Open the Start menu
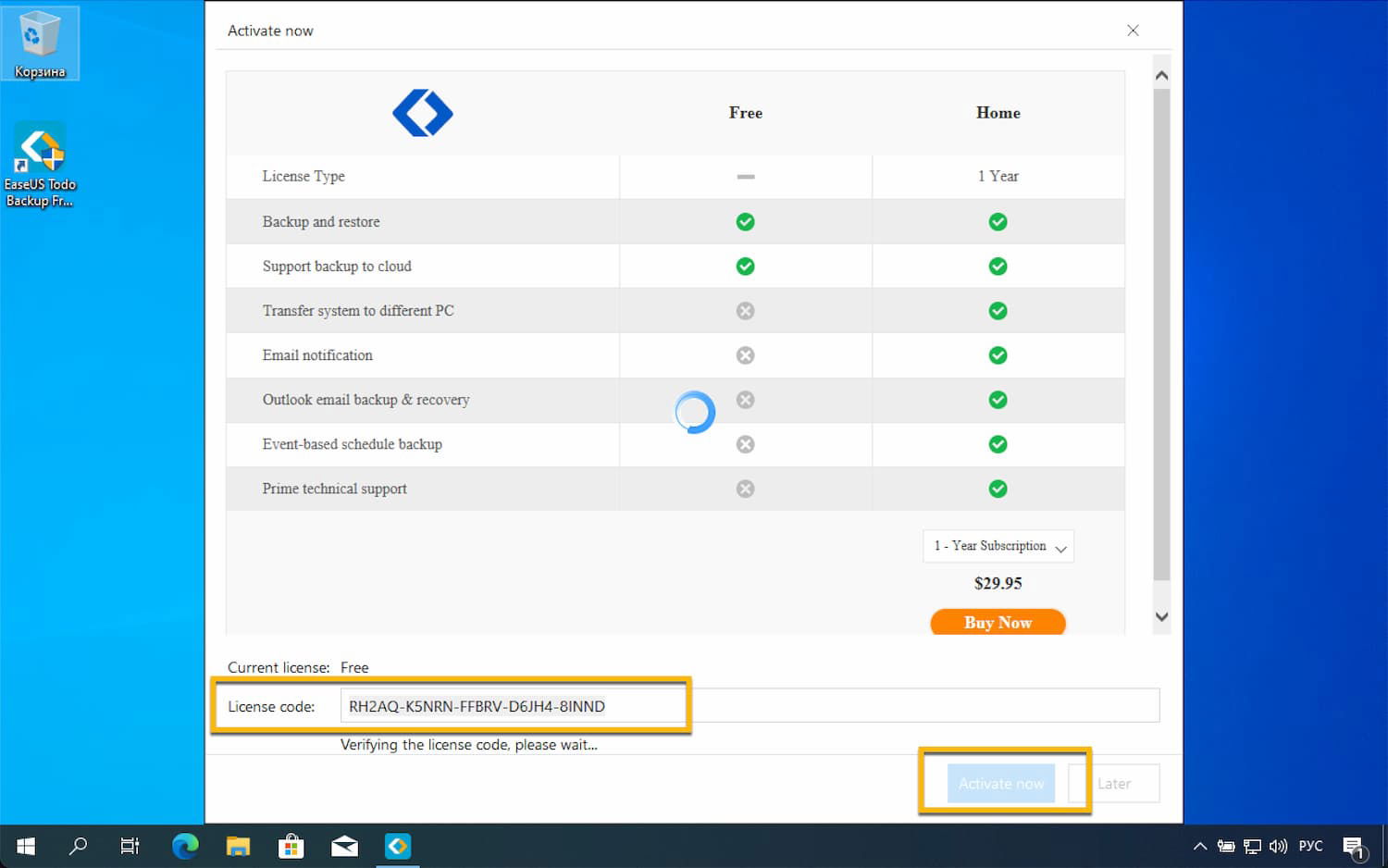The image size is (1388, 868). pyautogui.click(x=24, y=846)
